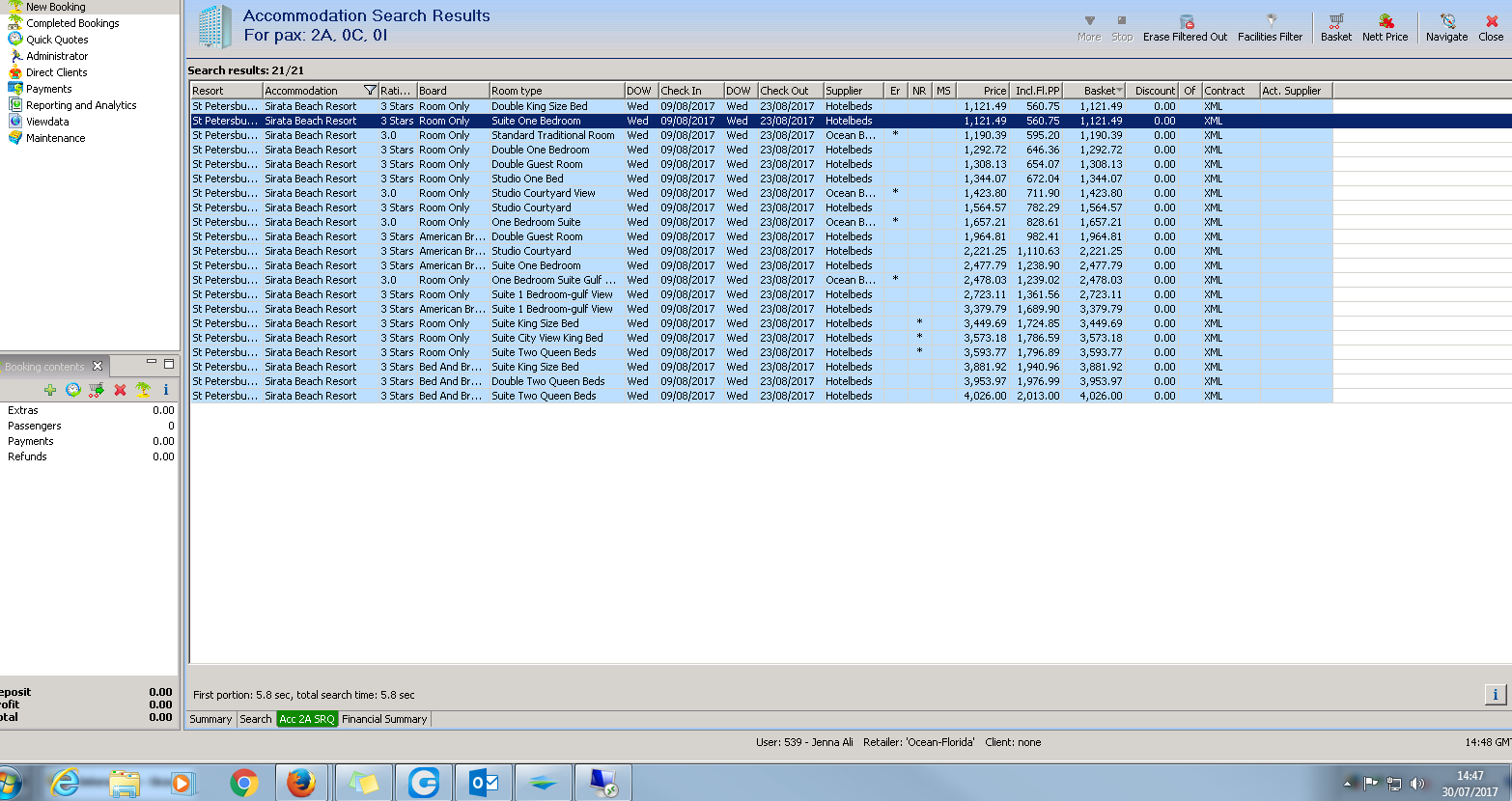Open Firefox from the taskbar
This screenshot has height=801, width=1512.
coord(301,783)
